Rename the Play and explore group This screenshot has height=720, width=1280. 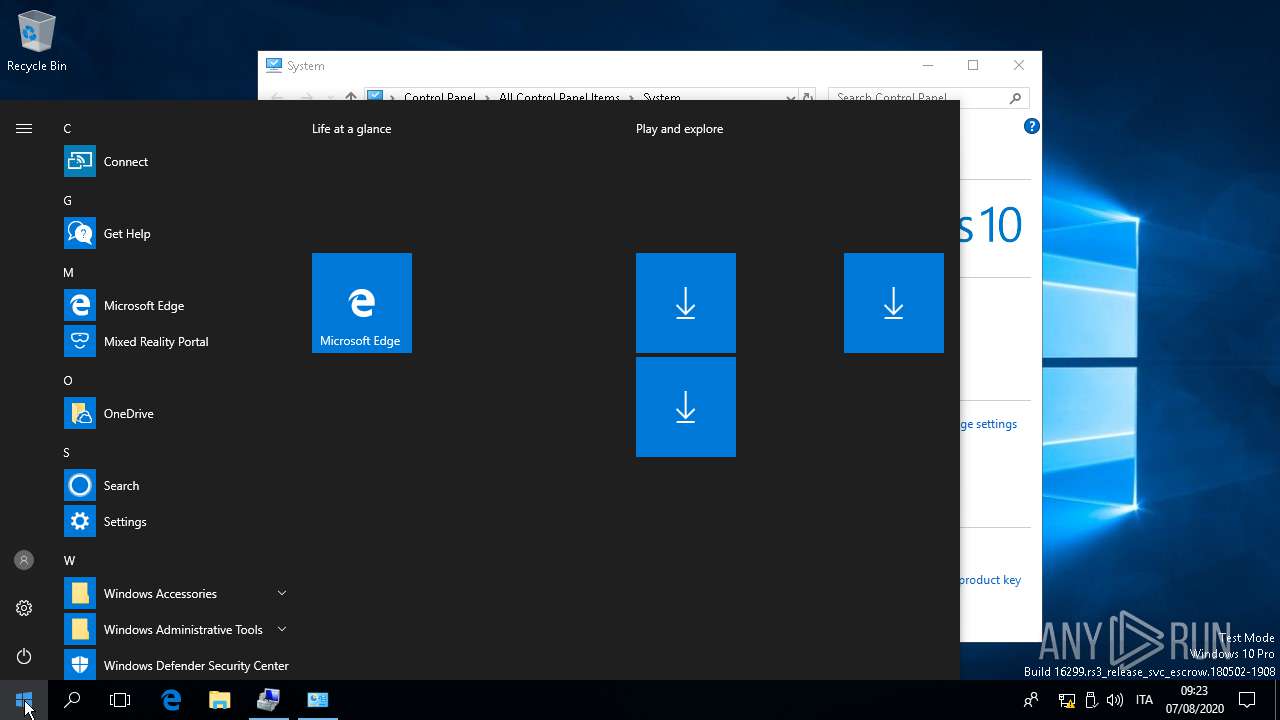pyautogui.click(x=680, y=128)
